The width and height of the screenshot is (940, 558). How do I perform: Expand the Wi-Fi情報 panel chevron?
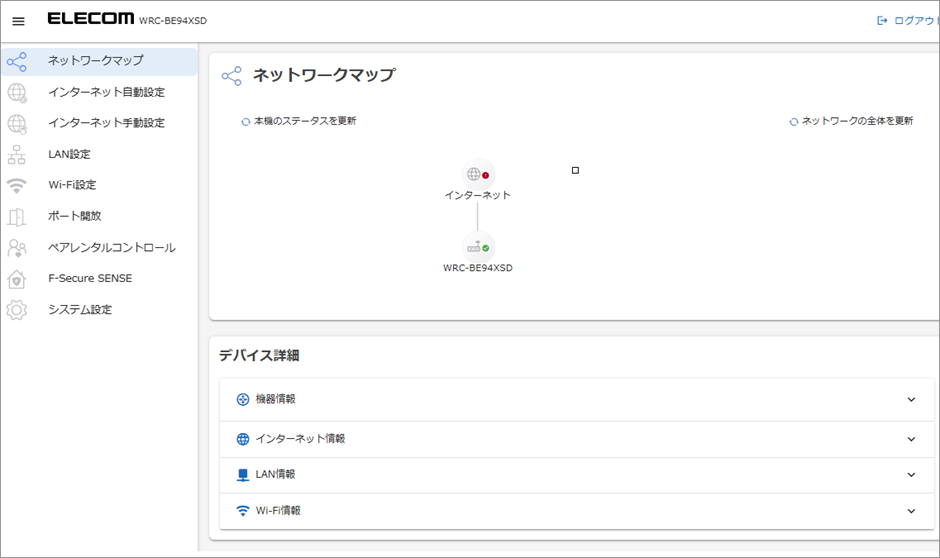(910, 511)
